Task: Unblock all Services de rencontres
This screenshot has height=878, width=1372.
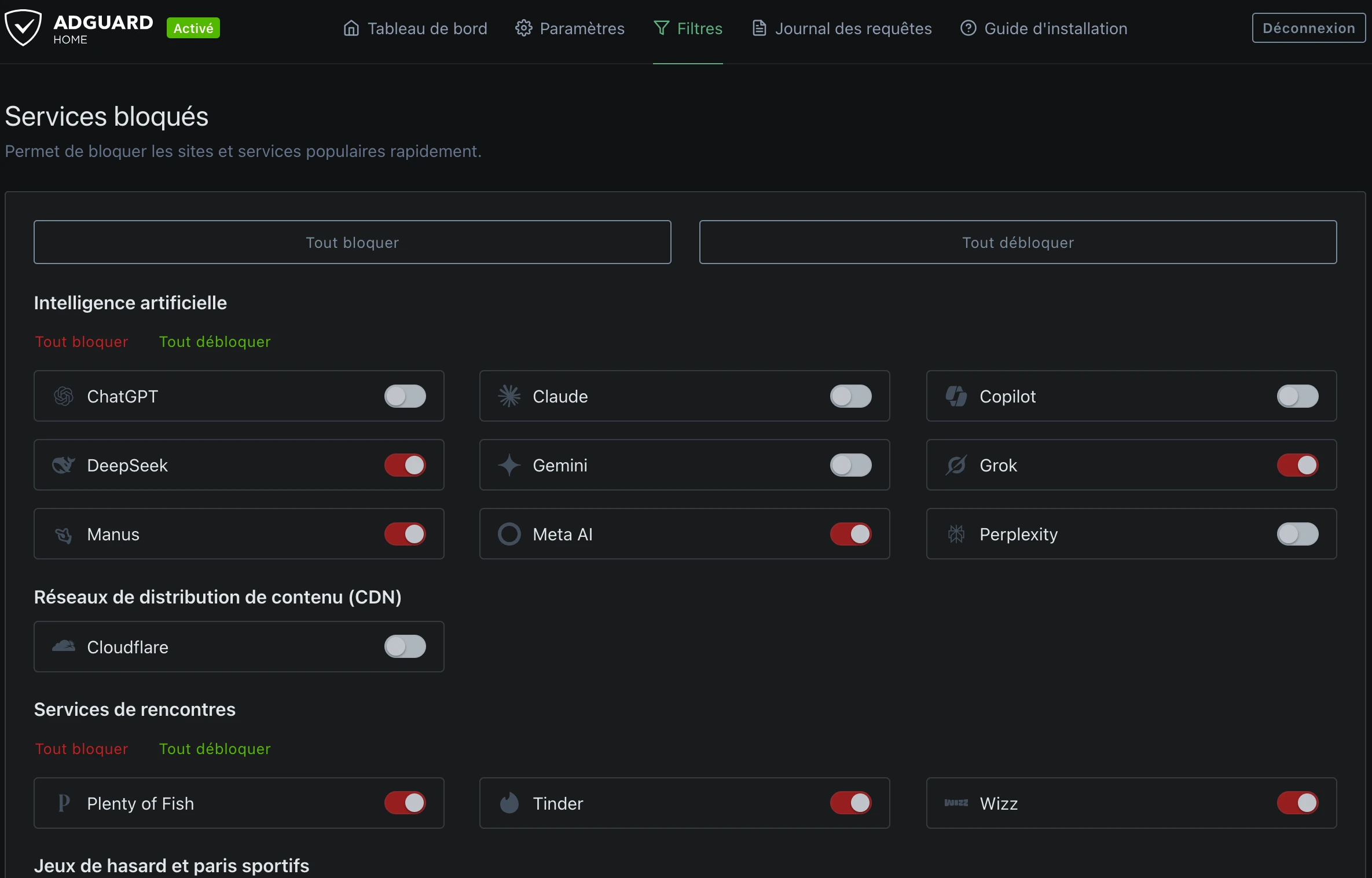Action: pyautogui.click(x=215, y=749)
